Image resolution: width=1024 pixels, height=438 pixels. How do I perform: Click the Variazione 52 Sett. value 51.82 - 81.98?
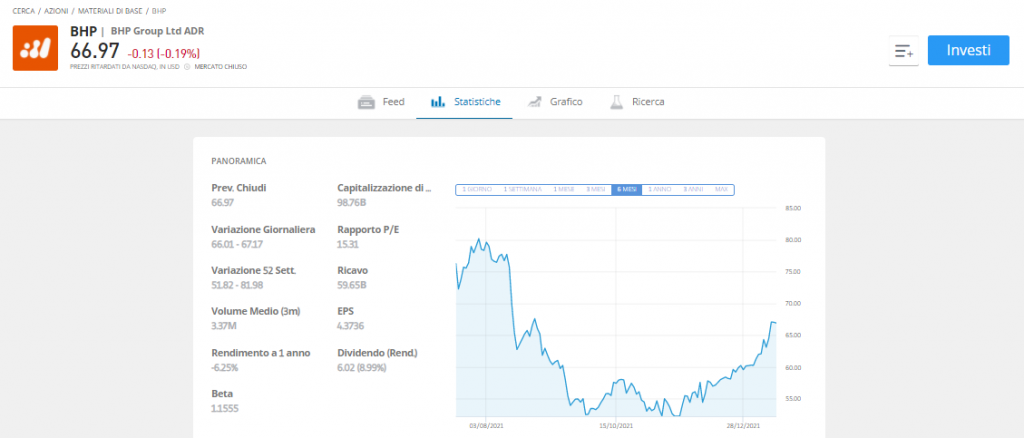(x=239, y=285)
